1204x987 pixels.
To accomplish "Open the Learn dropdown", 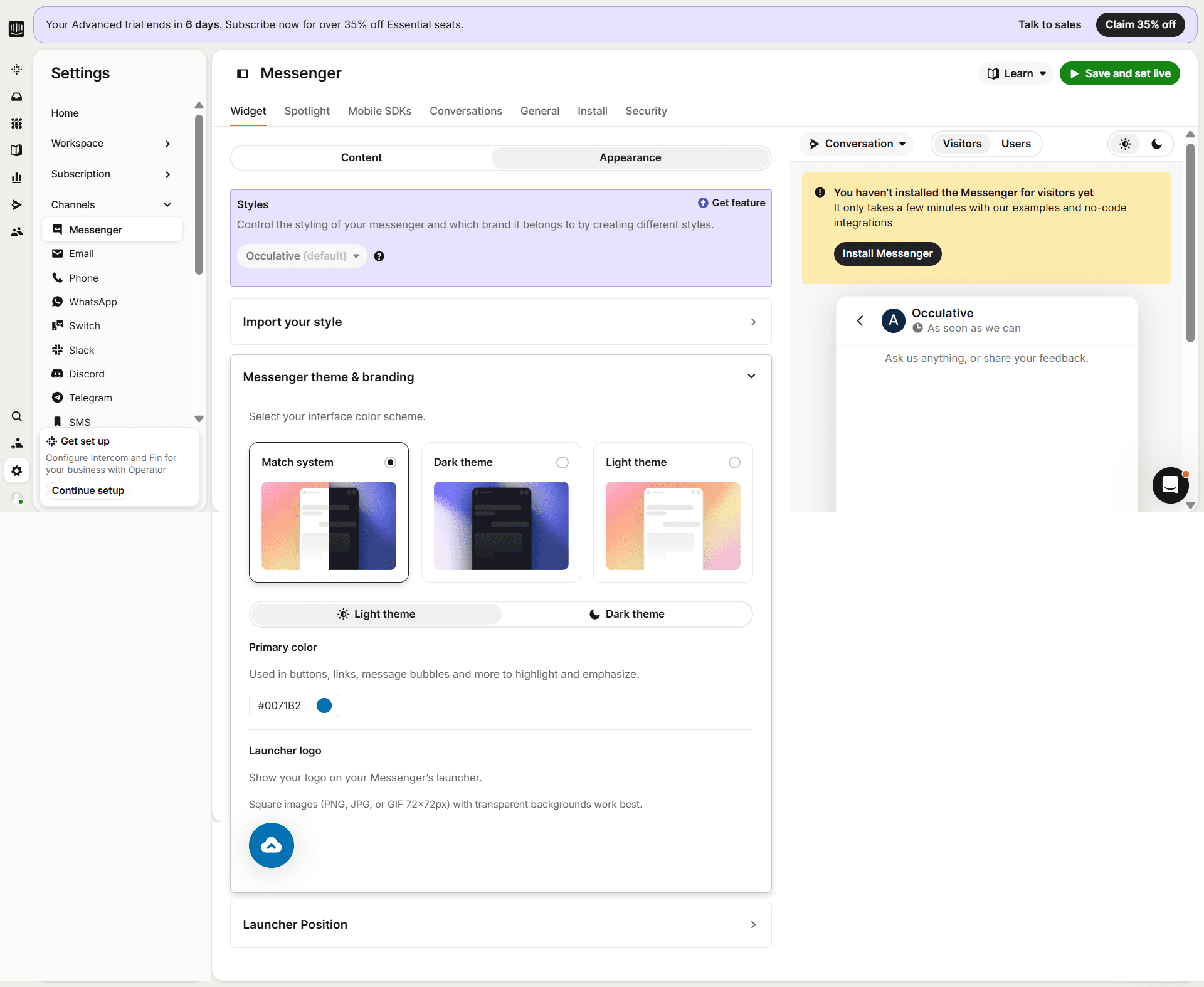I will 1016,73.
